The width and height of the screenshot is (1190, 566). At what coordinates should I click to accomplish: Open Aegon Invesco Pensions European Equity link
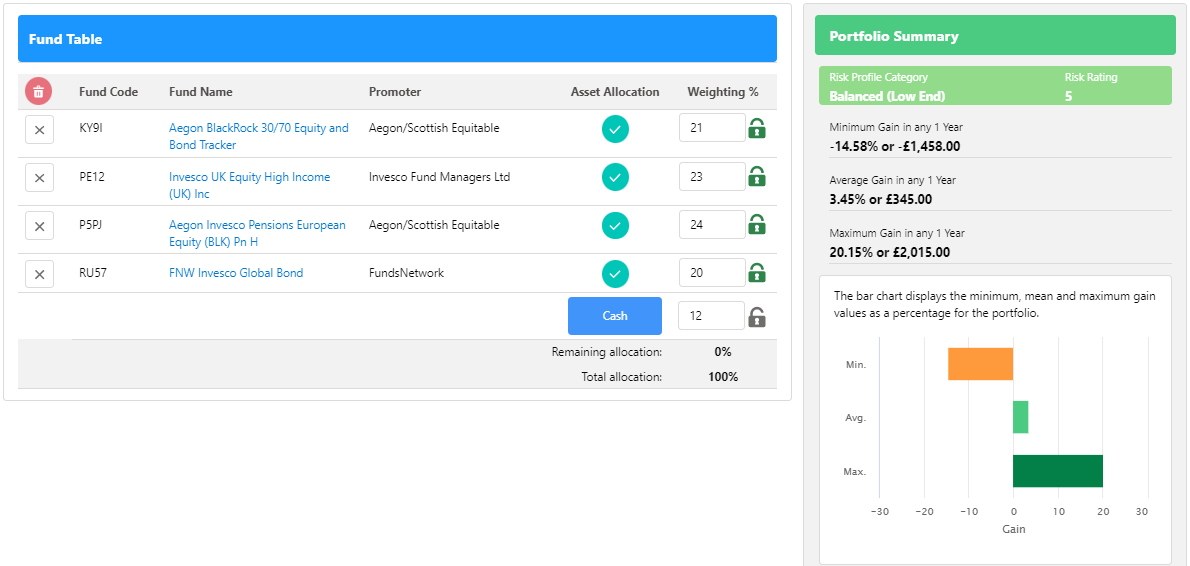257,234
